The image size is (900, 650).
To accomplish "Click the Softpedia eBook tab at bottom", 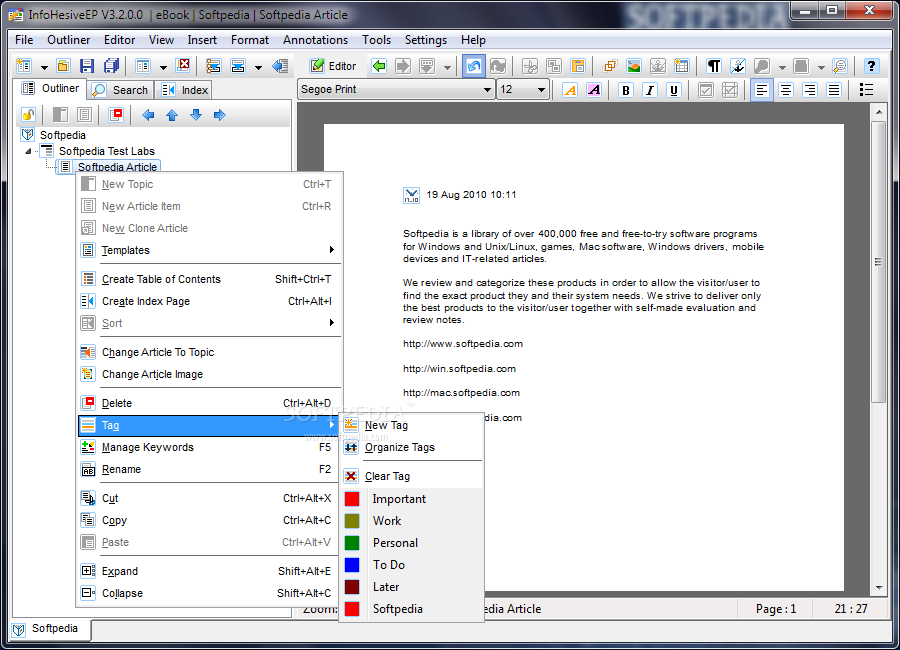I will point(51,629).
